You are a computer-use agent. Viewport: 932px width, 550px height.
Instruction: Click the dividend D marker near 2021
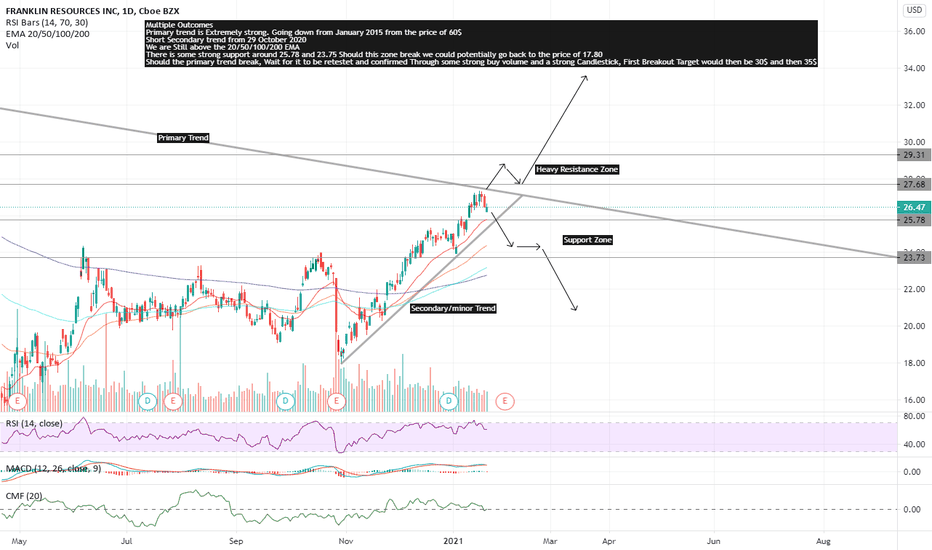449,401
